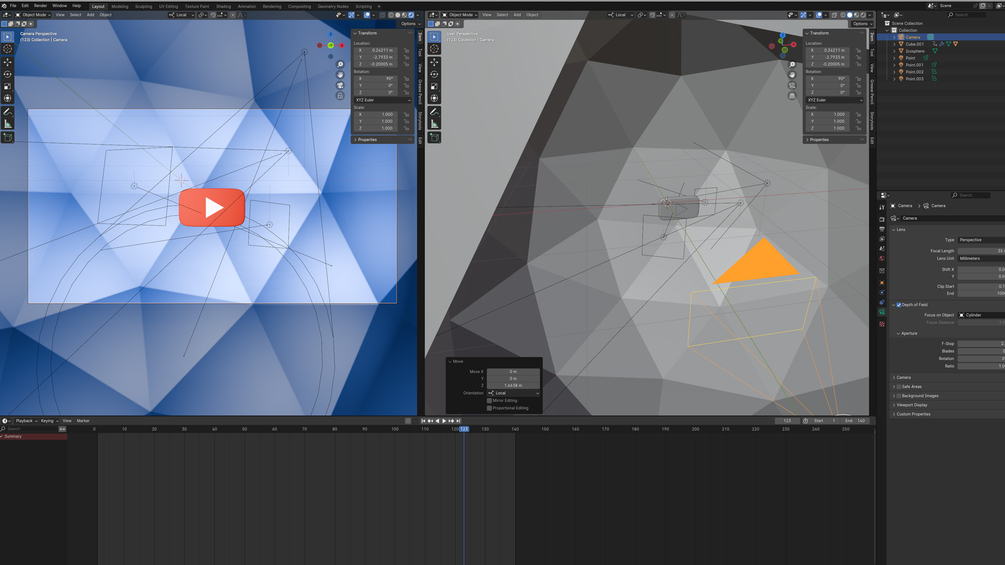Open the Object Data camera properties tab
Image resolution: width=1005 pixels, height=565 pixels.
[x=882, y=312]
